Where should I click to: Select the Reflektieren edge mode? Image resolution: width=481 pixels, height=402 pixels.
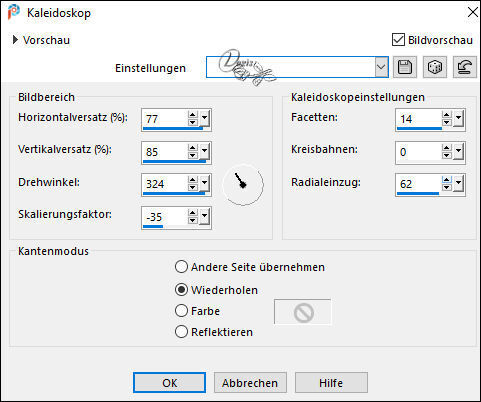pyautogui.click(x=181, y=332)
